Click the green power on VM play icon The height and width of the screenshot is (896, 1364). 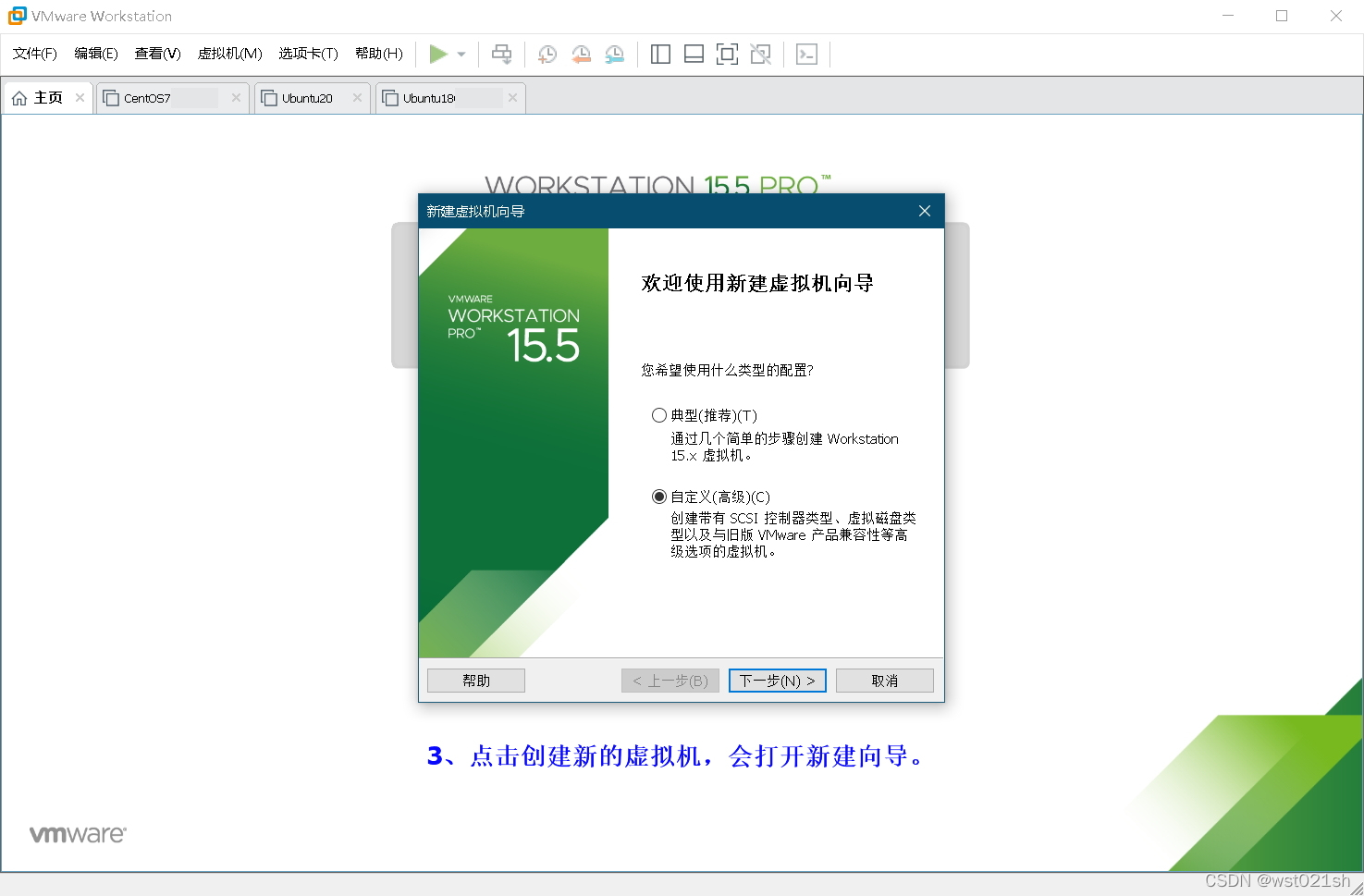[x=438, y=55]
